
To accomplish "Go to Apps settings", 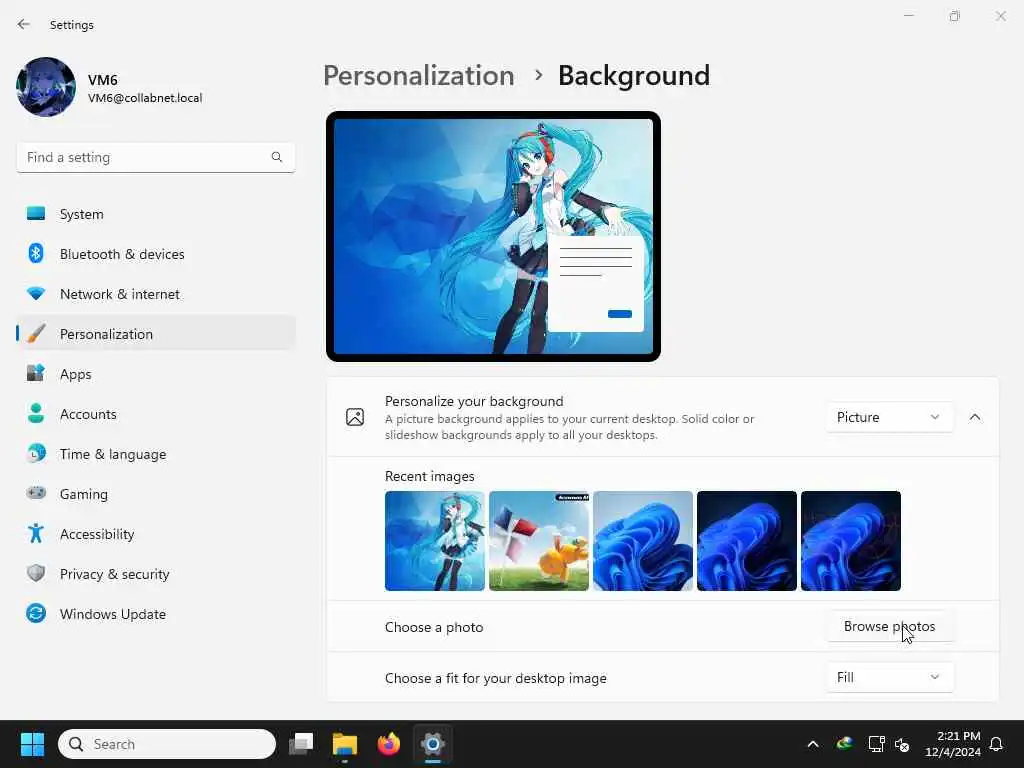I will 155,374.
